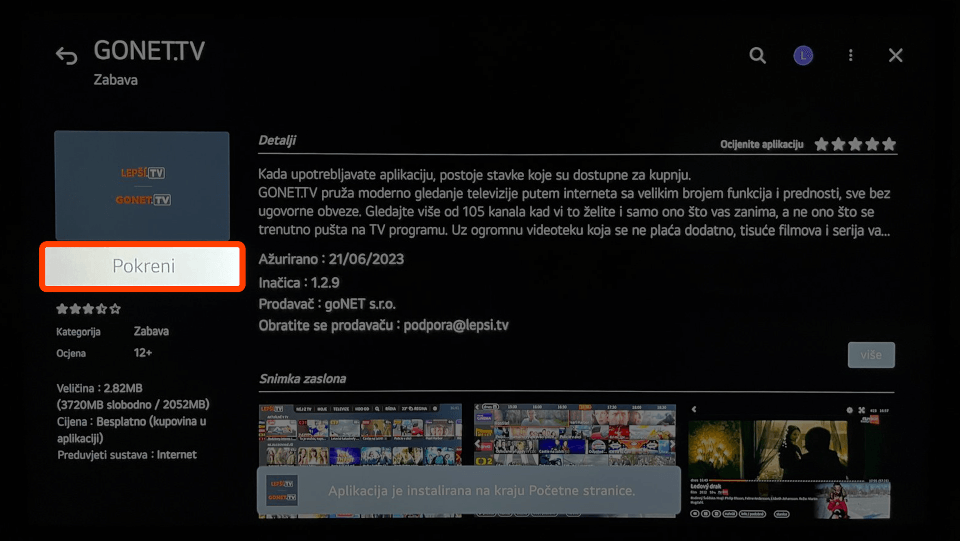Select the 'Ocjena' row label

[x=71, y=353]
